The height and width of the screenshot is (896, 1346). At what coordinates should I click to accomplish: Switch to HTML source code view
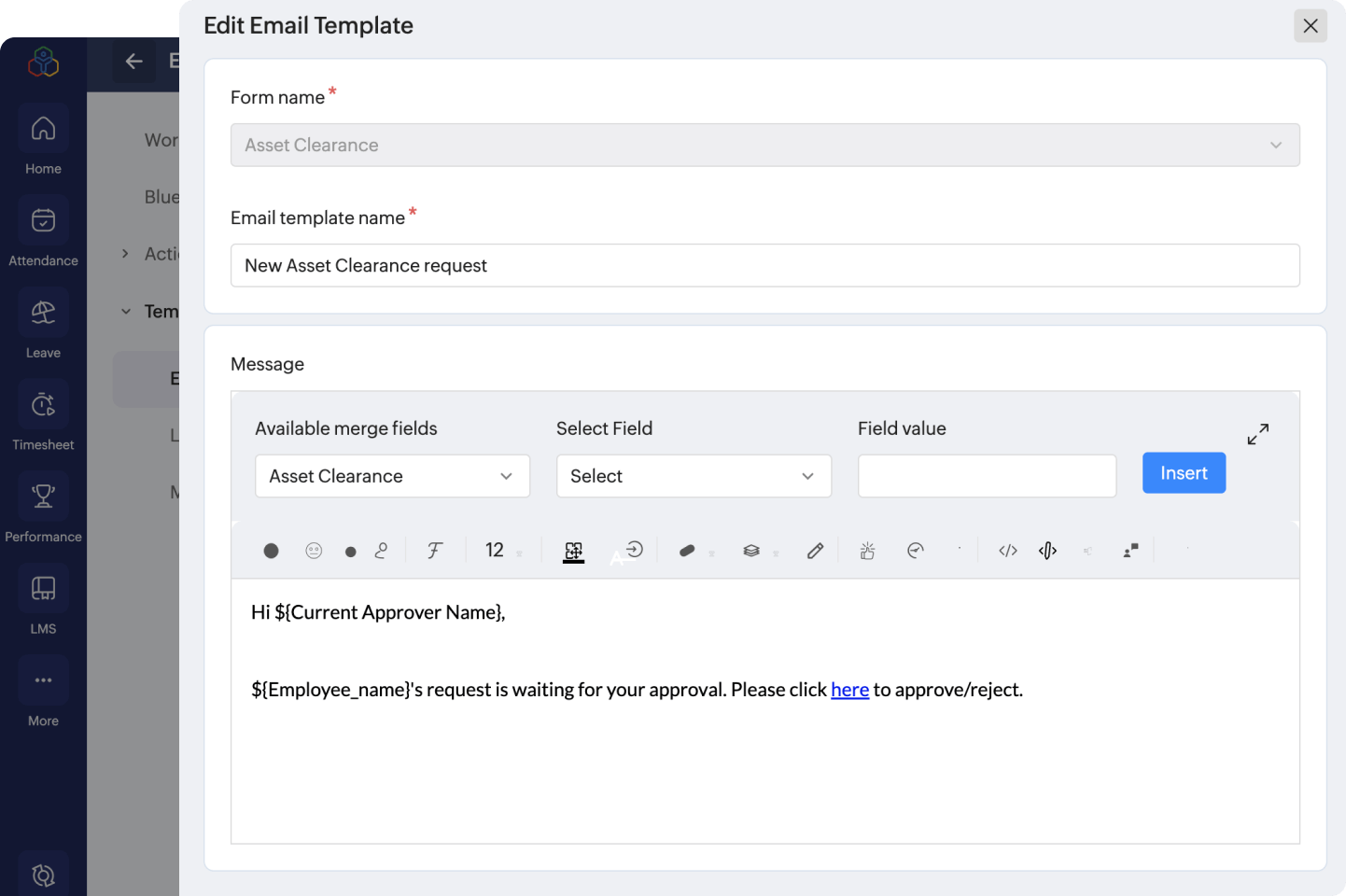click(1007, 551)
